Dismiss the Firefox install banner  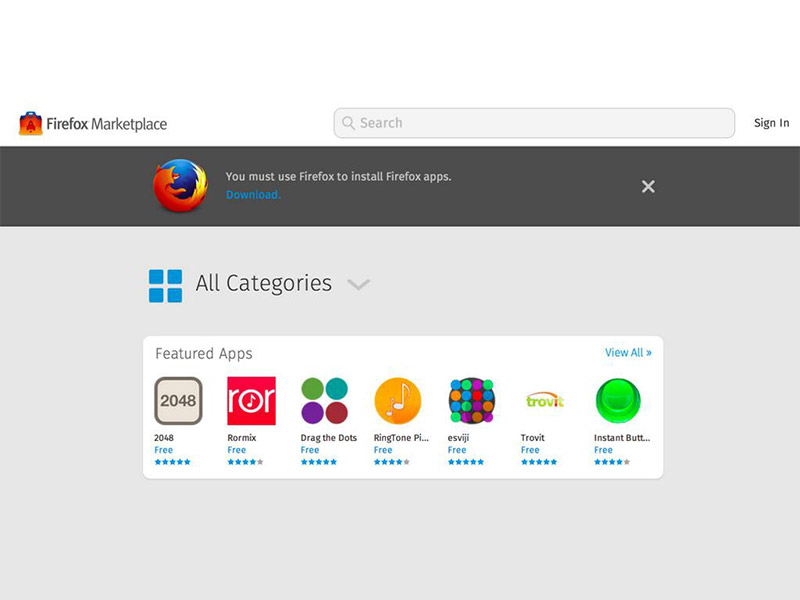point(648,186)
